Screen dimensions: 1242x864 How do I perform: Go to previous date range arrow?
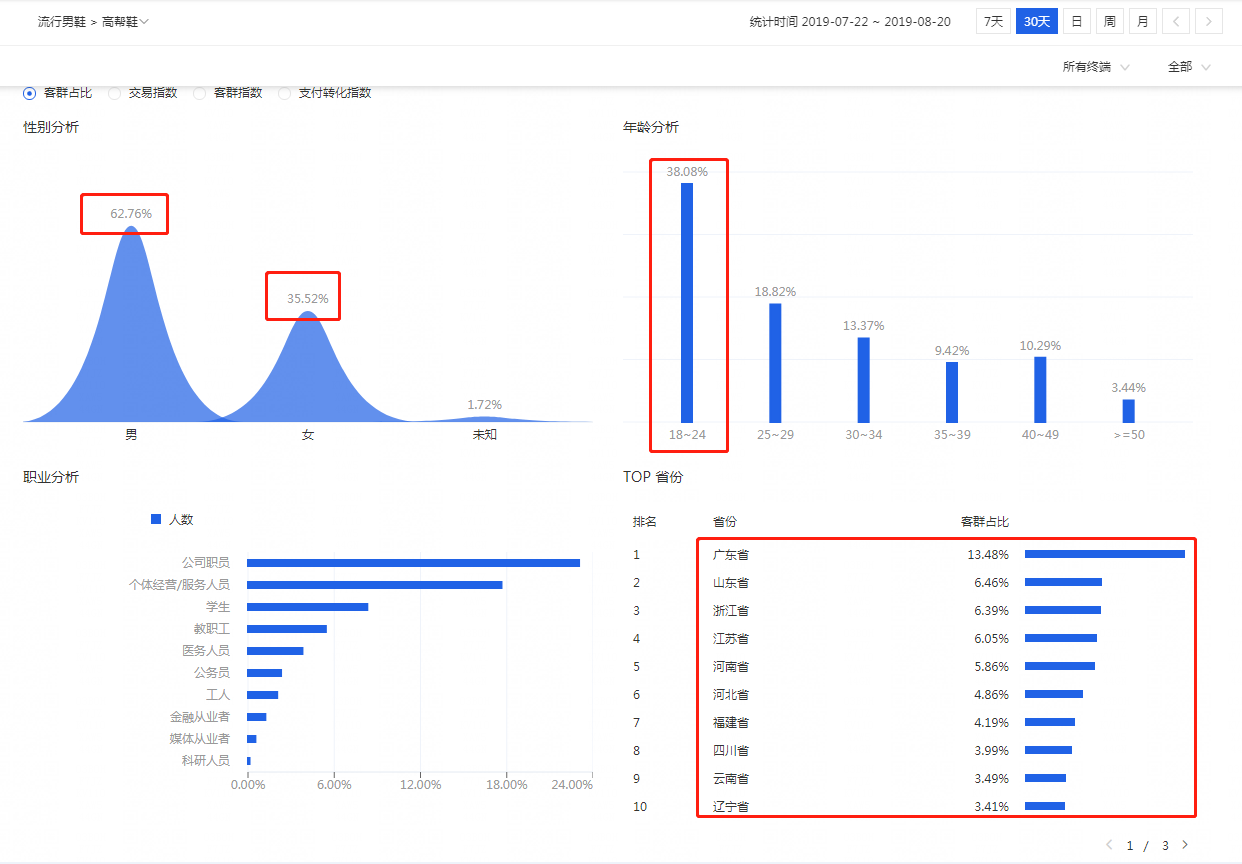1176,21
